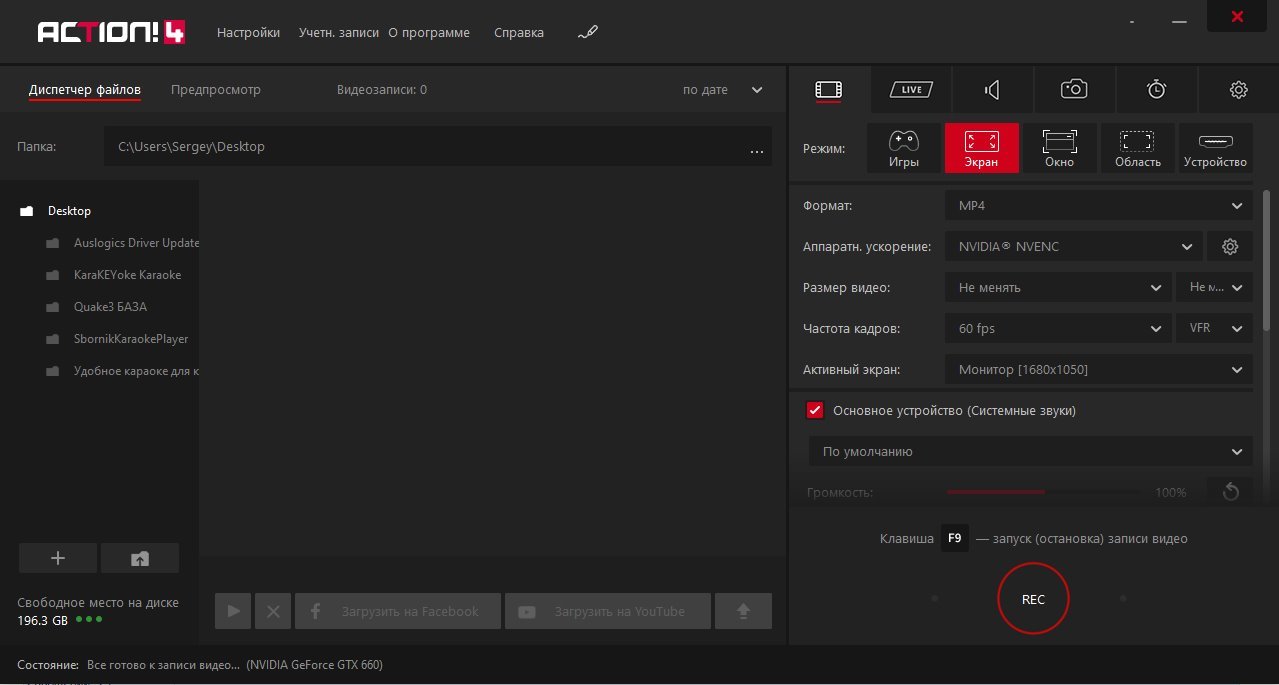Select Экран (screen) recording mode
Image resolution: width=1279 pixels, height=685 pixels.
[981, 148]
